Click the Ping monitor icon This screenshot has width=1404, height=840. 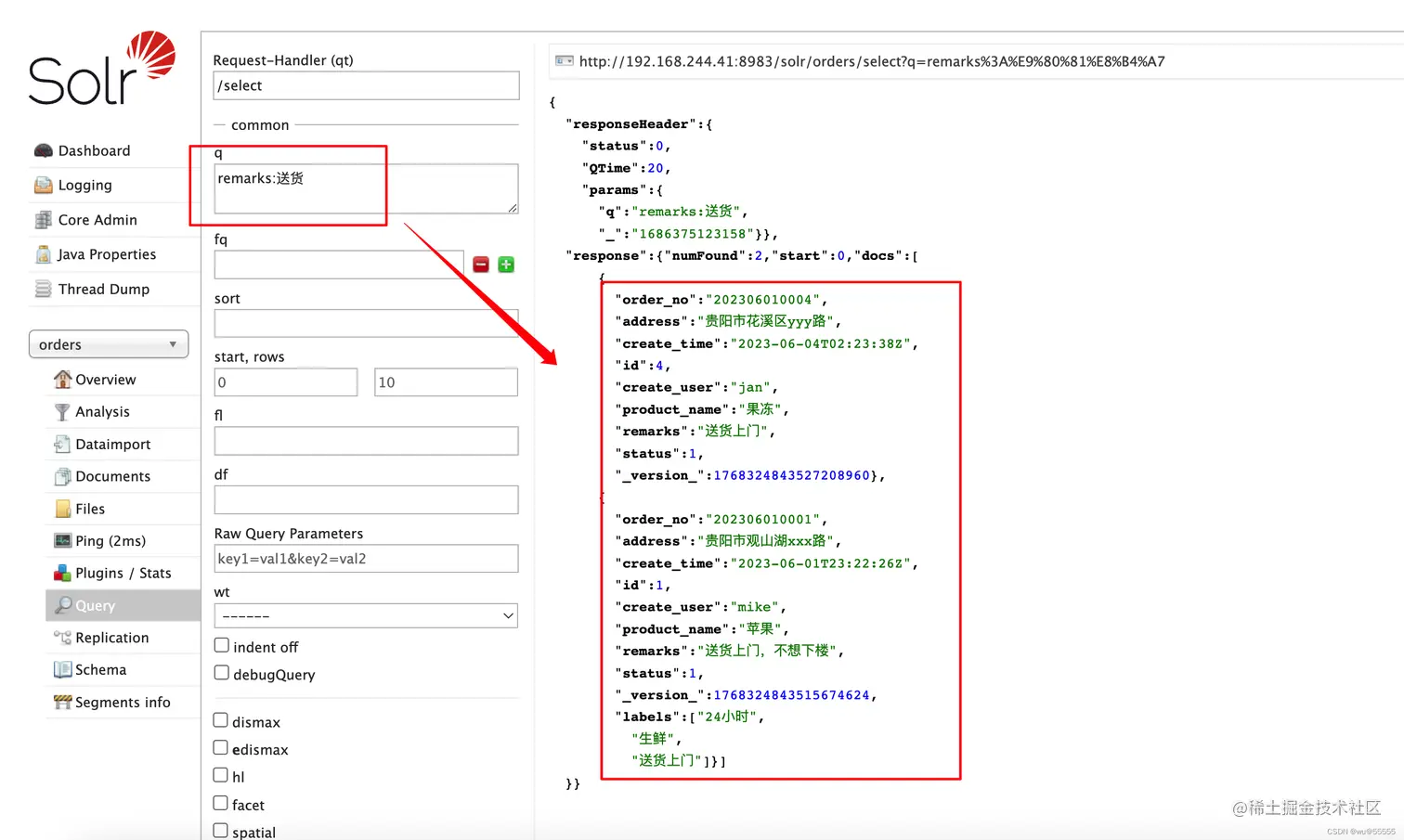(x=62, y=541)
